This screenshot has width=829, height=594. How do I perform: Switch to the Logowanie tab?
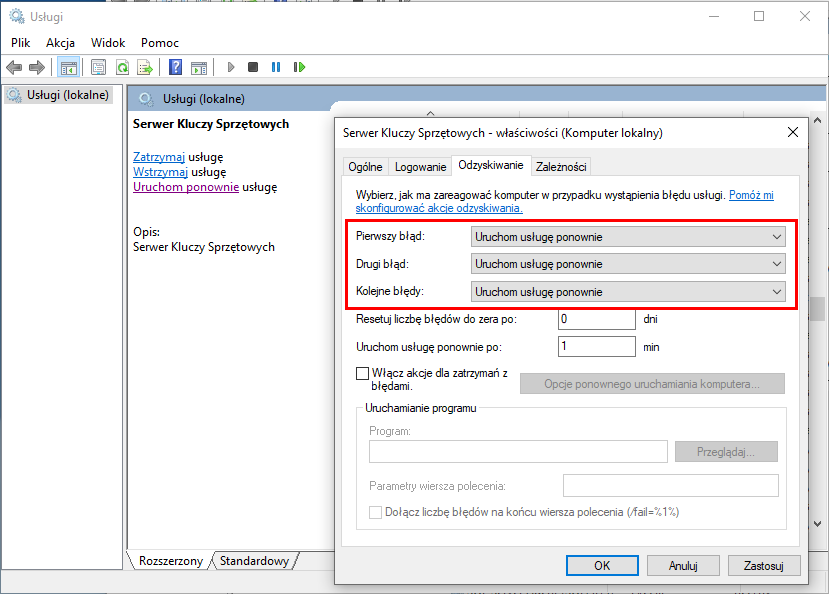click(420, 167)
